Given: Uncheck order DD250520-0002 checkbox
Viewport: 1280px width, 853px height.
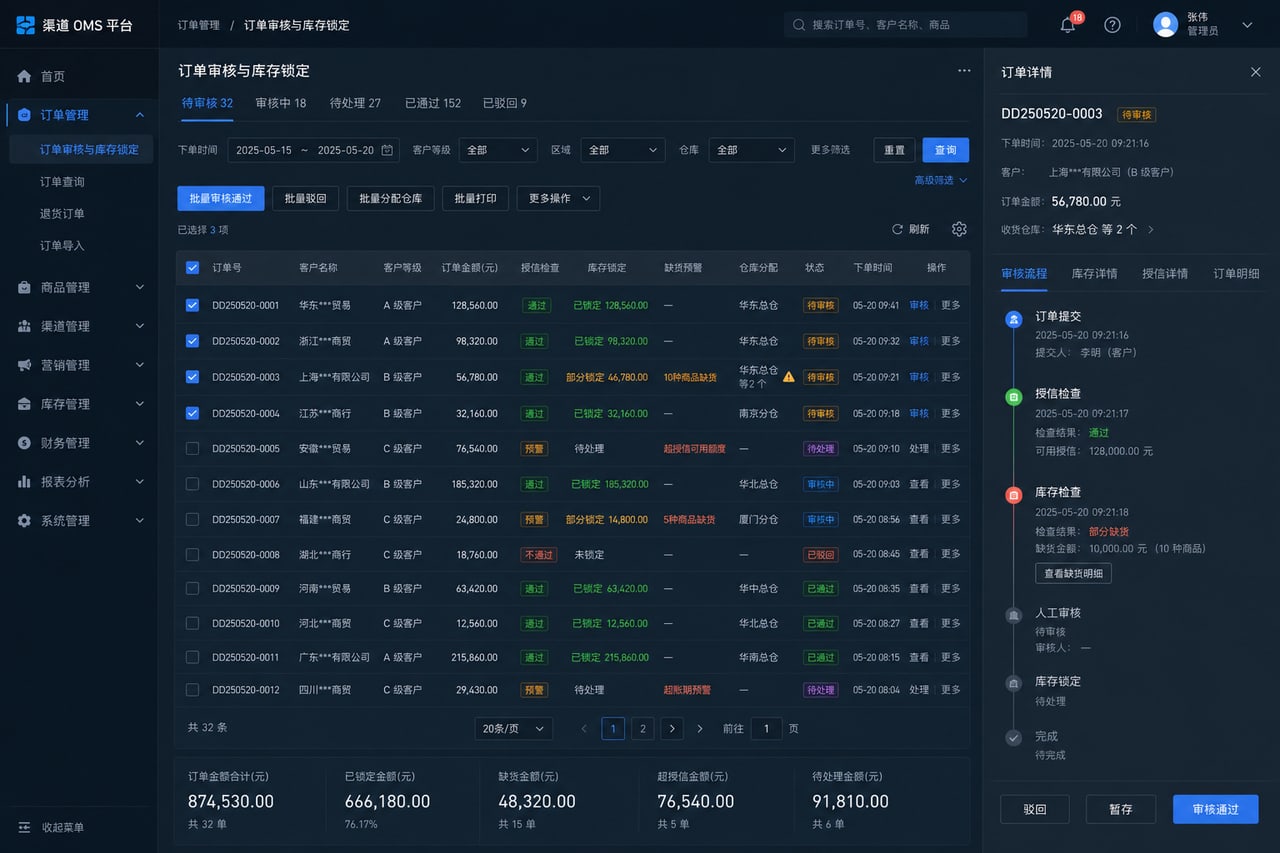Looking at the screenshot, I should [x=192, y=341].
